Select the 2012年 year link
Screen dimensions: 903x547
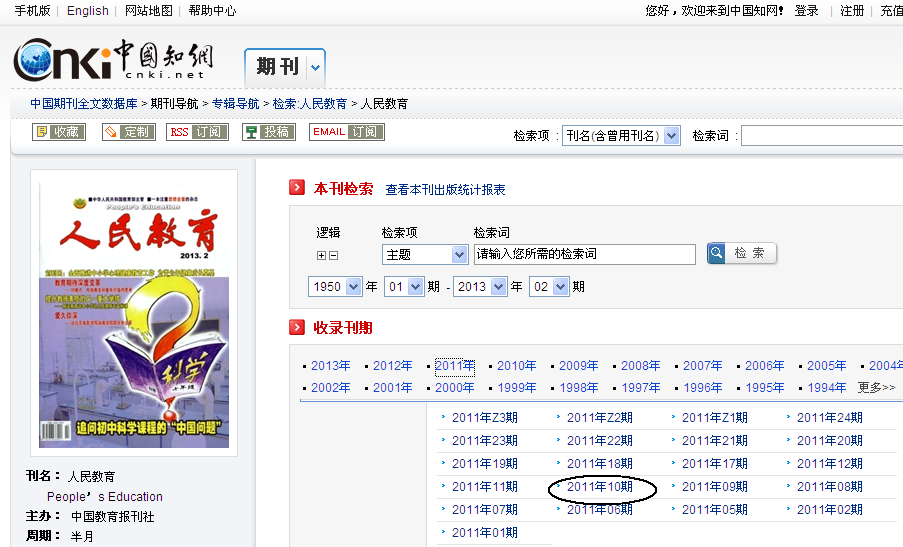point(393,366)
